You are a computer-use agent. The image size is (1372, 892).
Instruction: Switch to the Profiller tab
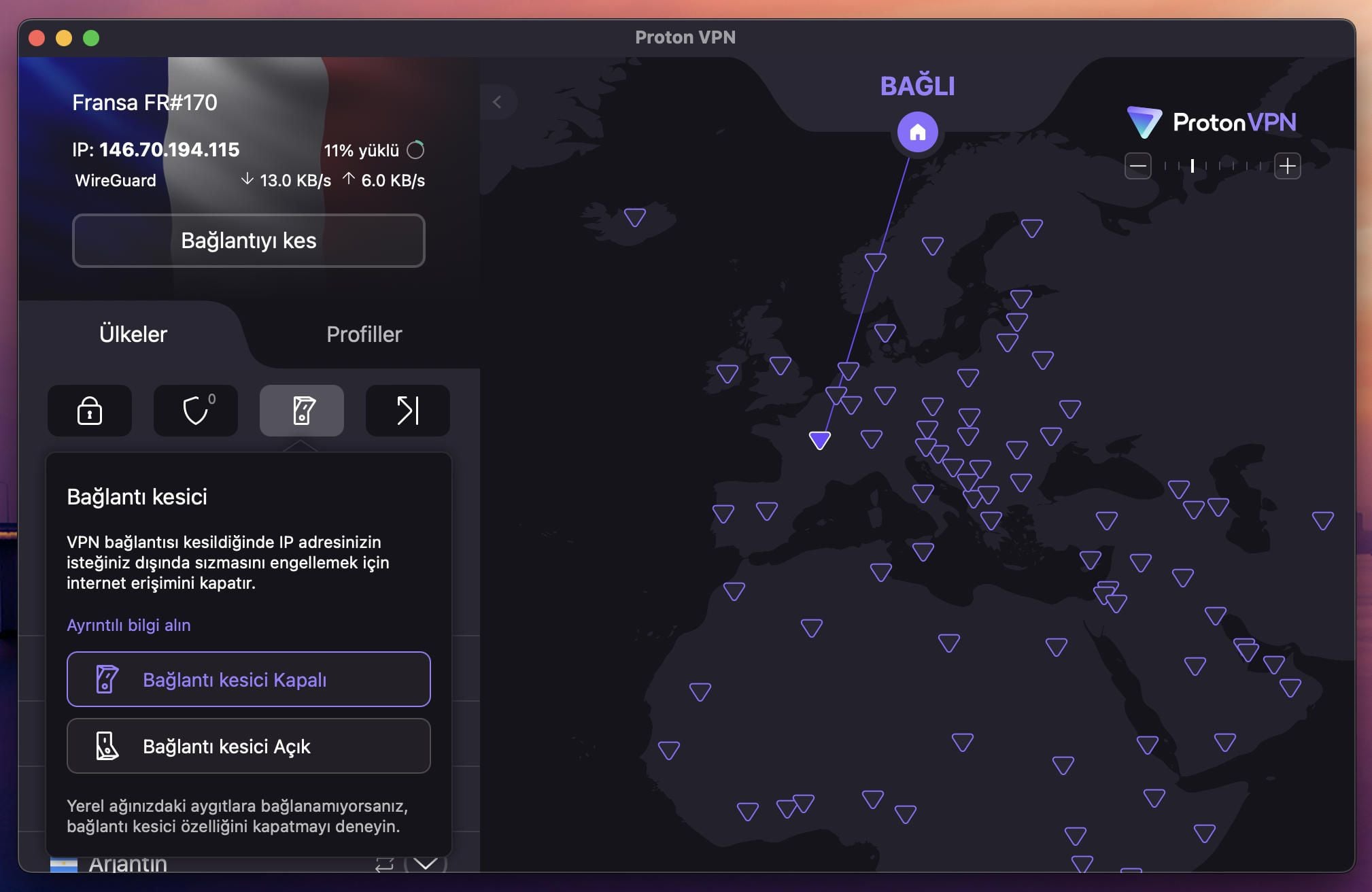point(364,334)
